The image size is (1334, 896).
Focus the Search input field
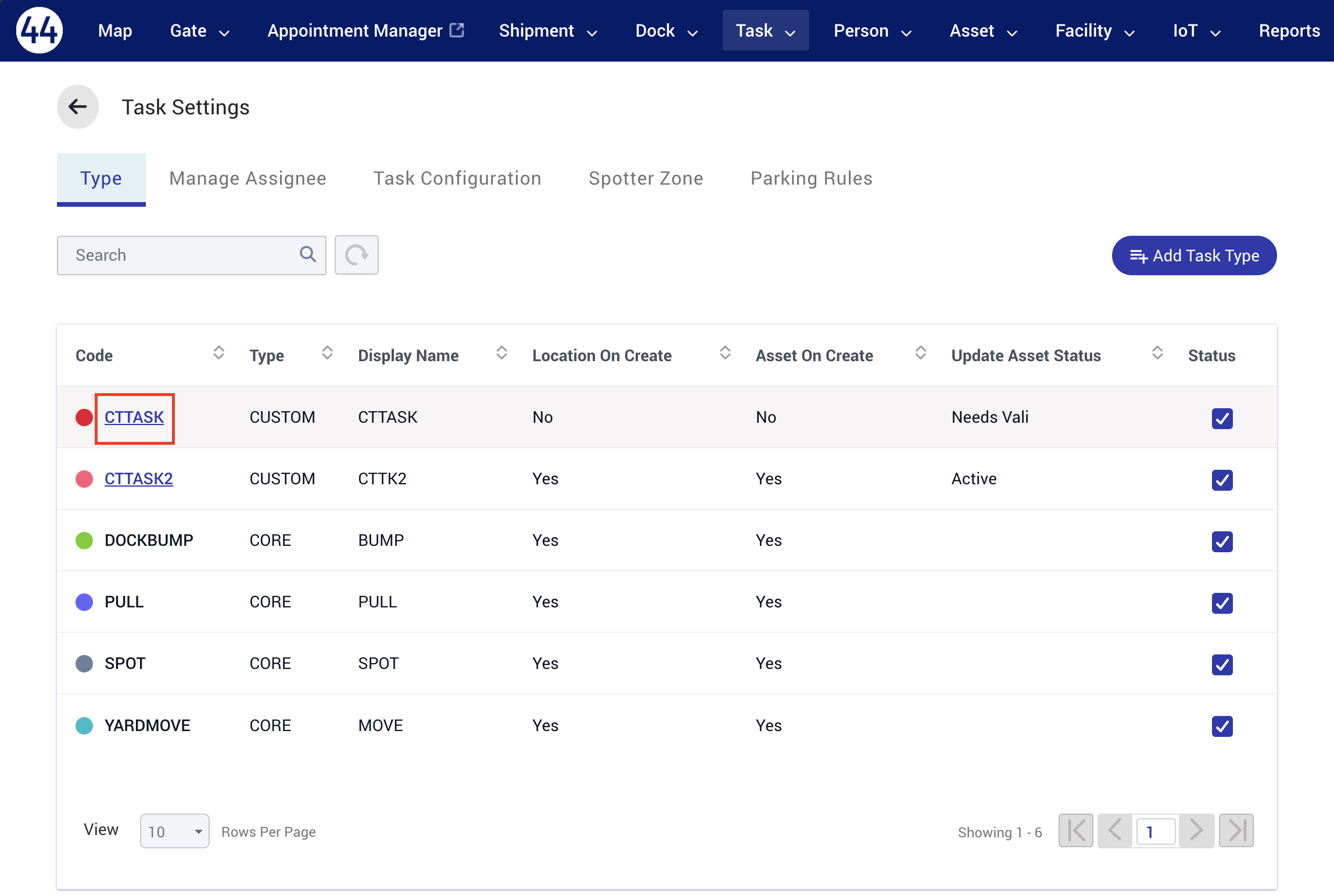(x=192, y=256)
